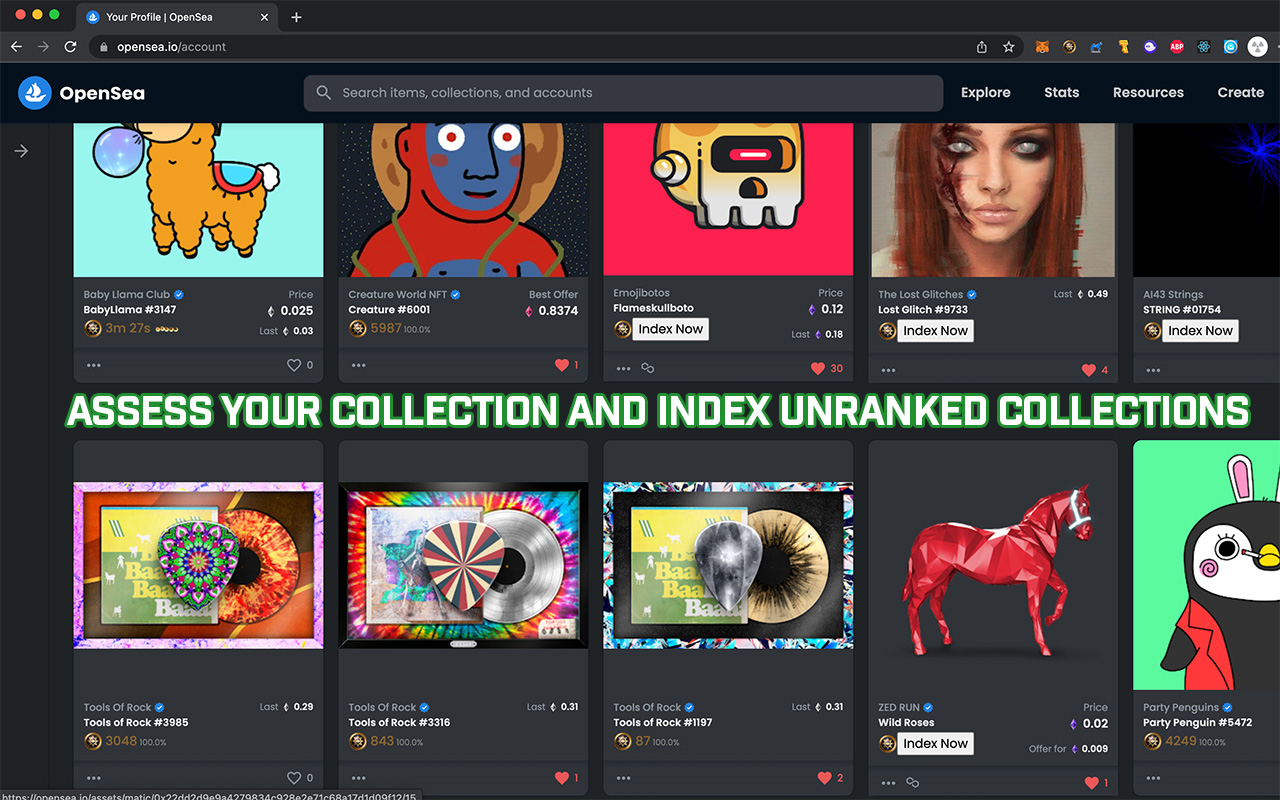The height and width of the screenshot is (800, 1280).
Task: Open more options on Flameskullboto card
Action: (x=624, y=369)
